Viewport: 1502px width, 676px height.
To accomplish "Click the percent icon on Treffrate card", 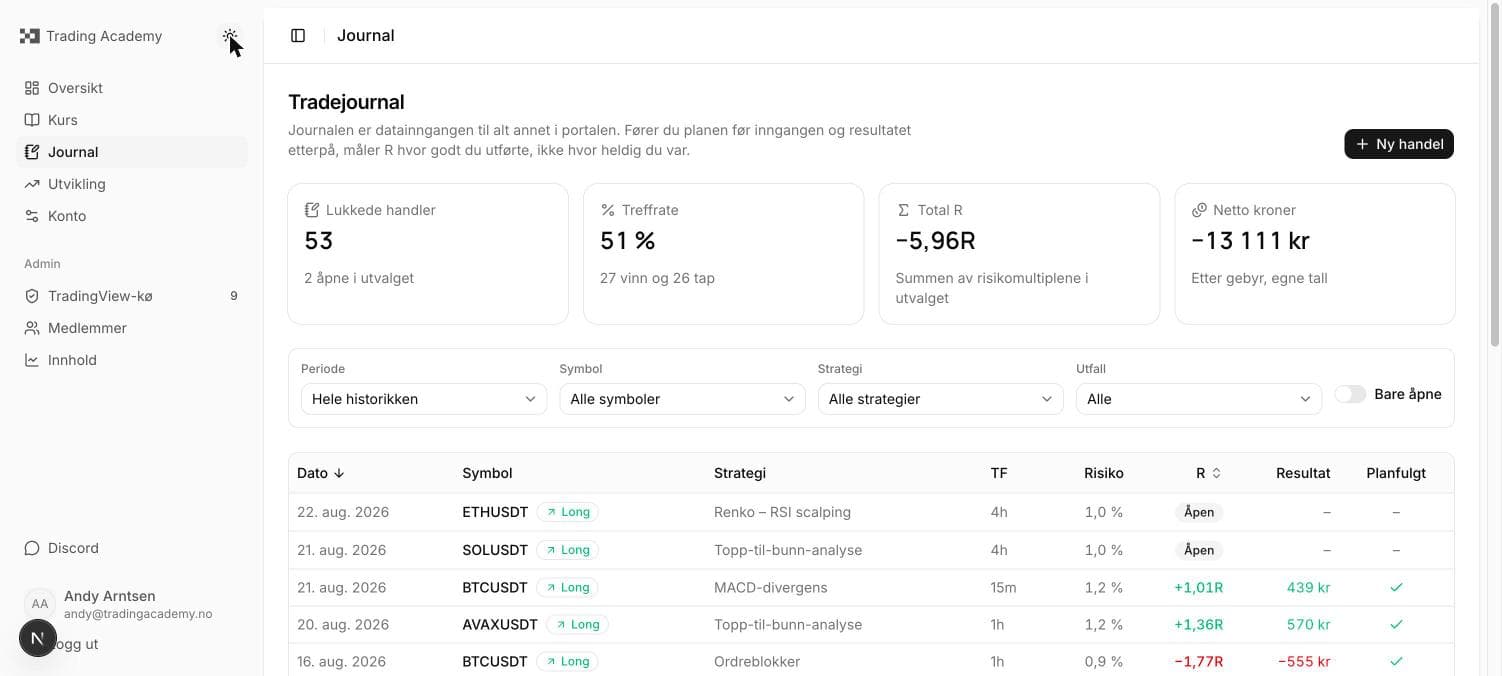I will (607, 210).
